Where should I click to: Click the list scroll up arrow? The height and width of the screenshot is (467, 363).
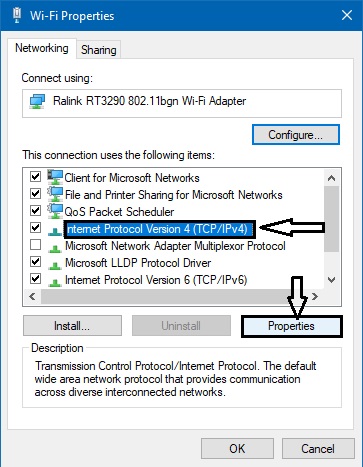click(x=331, y=178)
